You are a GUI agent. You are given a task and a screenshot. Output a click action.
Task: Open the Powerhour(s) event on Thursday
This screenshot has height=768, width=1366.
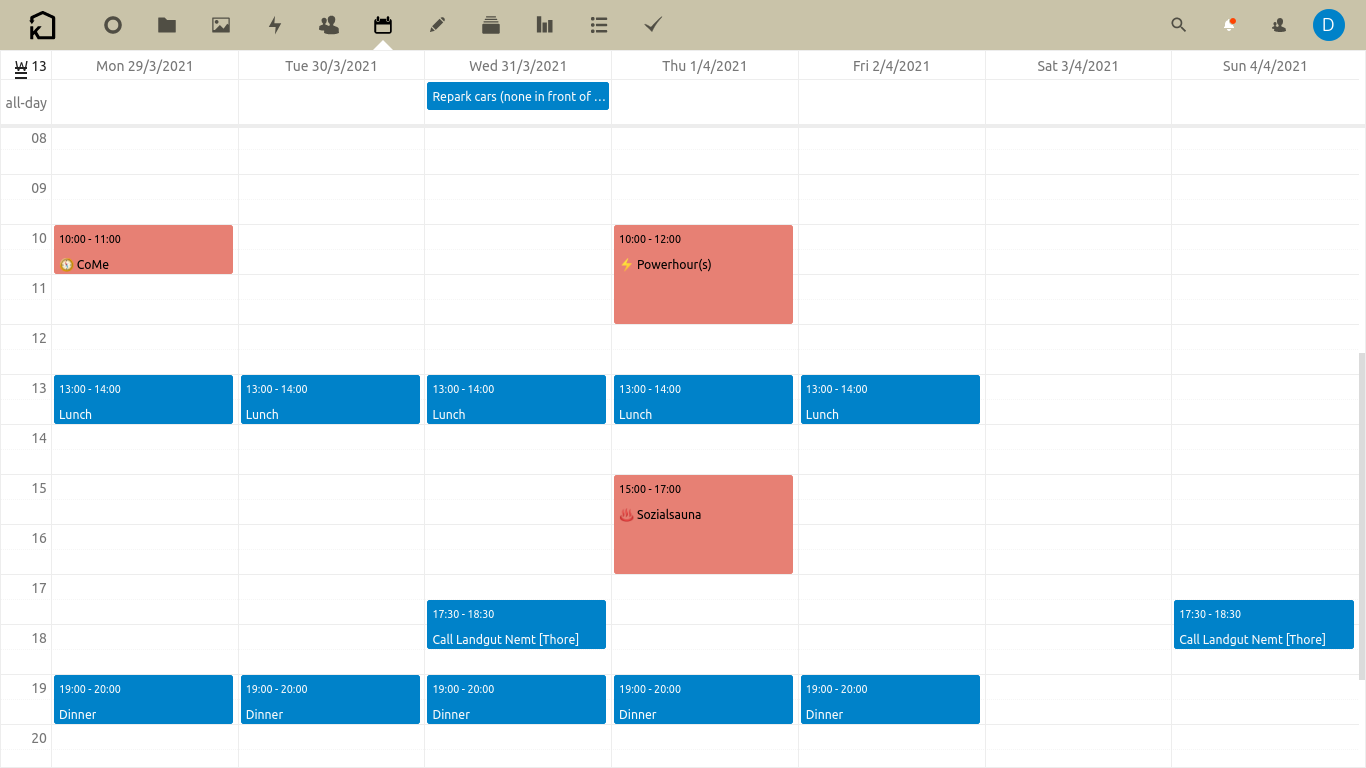pyautogui.click(x=703, y=274)
